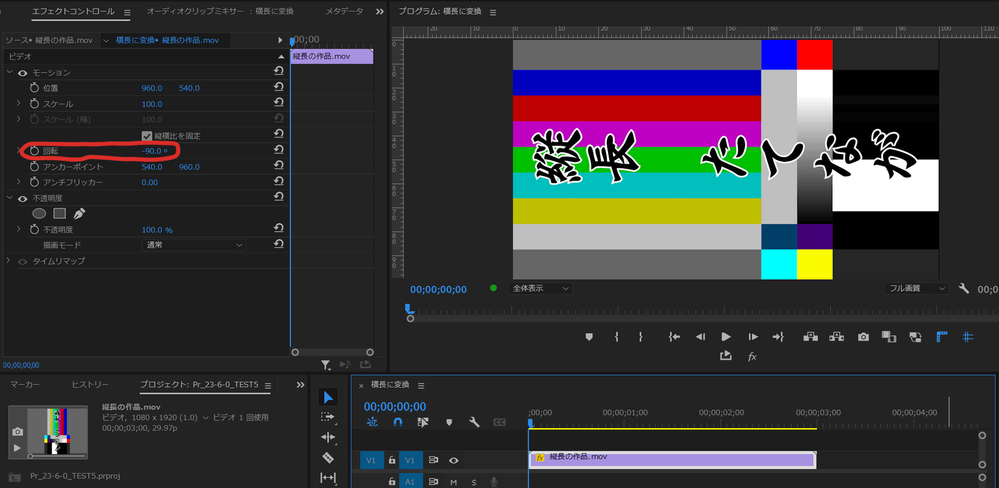Toggle the 縦横比を固定 checkbox
Image resolution: width=999 pixels, height=488 pixels.
147,135
